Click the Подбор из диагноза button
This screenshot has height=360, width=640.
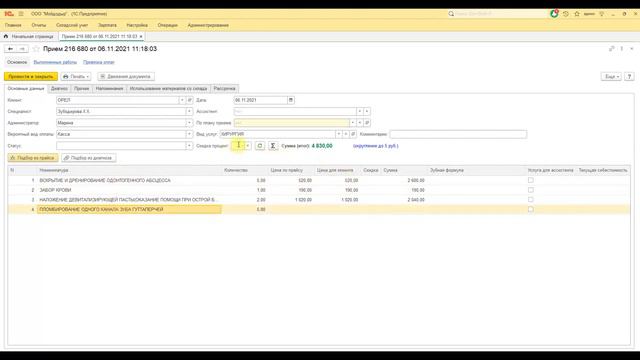(x=89, y=158)
